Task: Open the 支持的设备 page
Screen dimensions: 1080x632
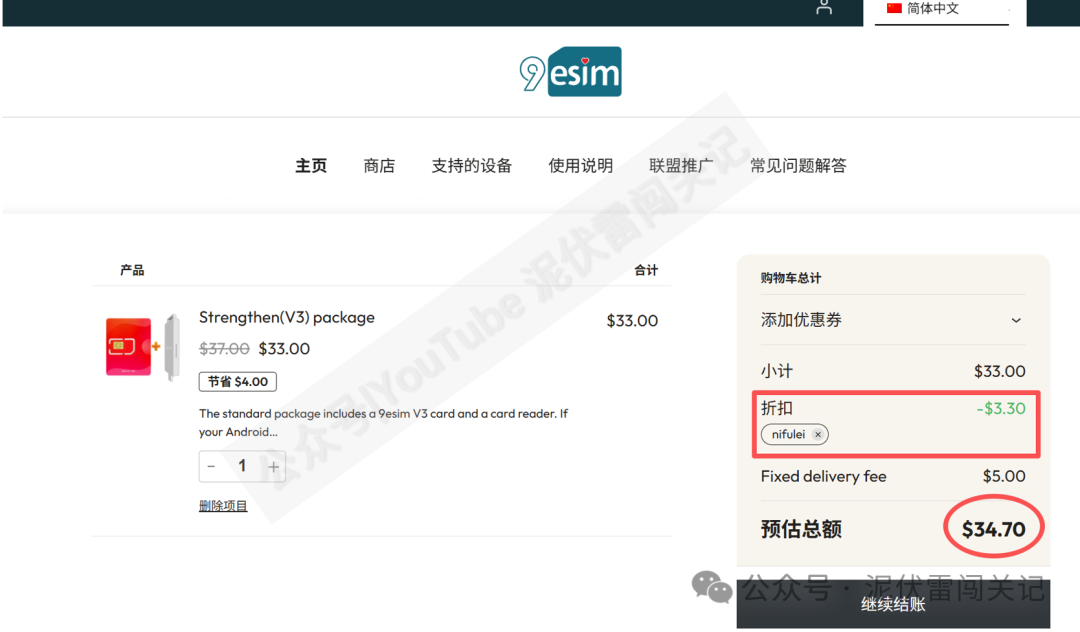Action: (x=472, y=166)
